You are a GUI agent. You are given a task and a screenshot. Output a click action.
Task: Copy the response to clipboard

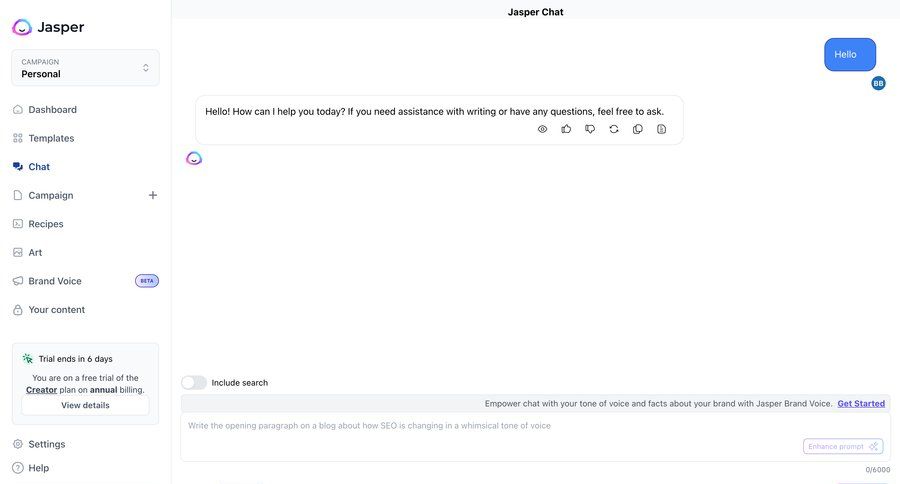click(x=638, y=129)
